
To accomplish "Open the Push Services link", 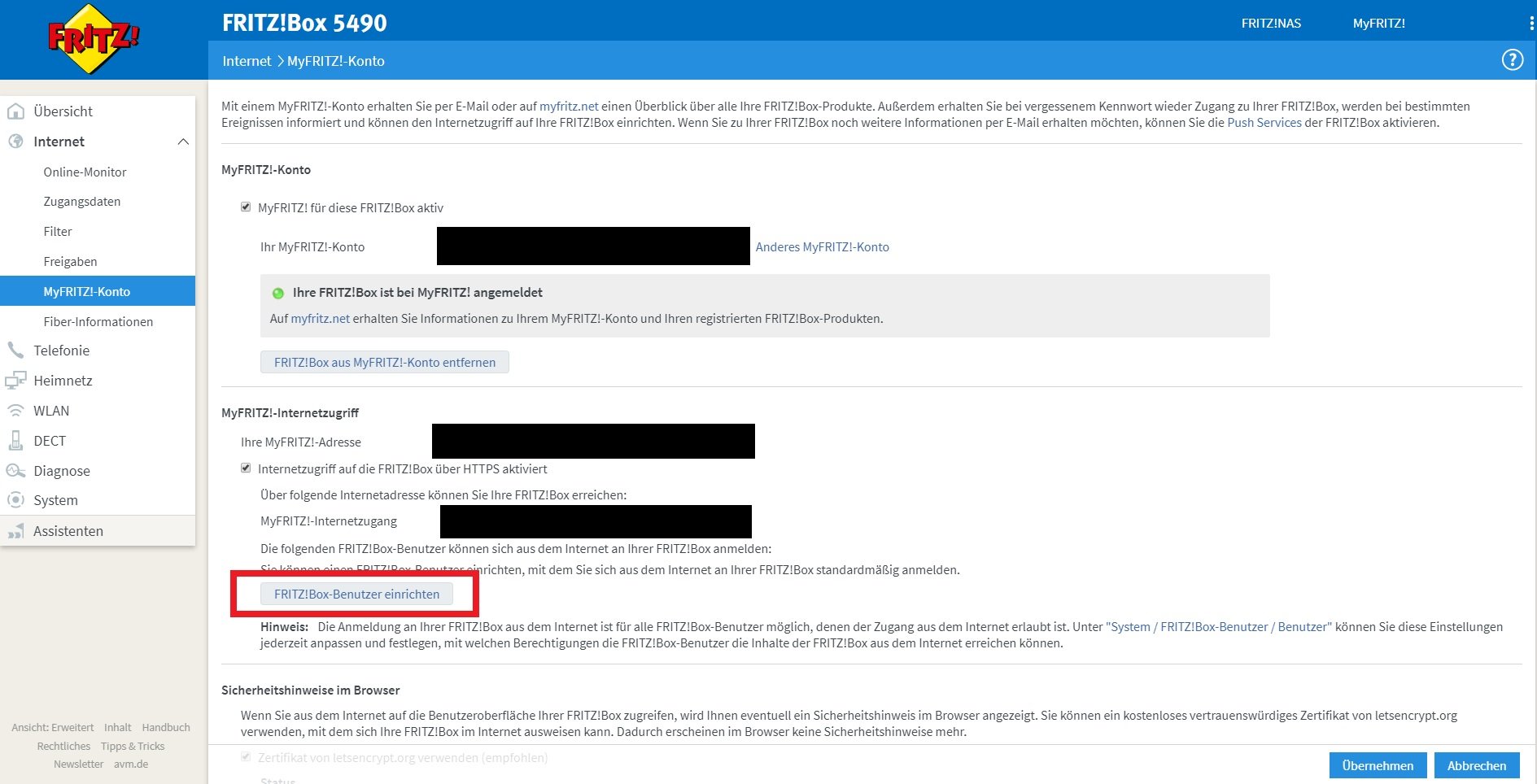I will coord(1264,123).
